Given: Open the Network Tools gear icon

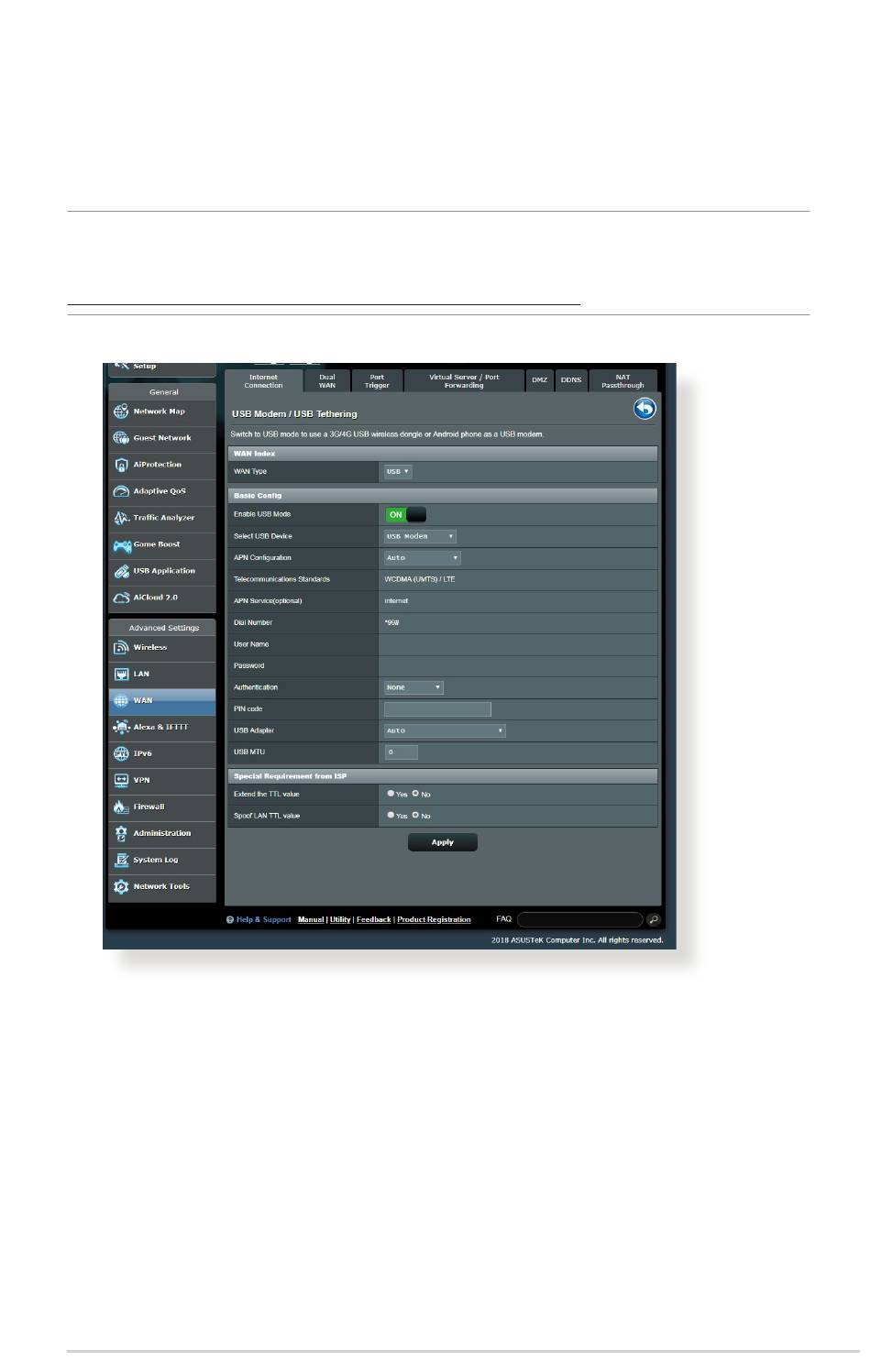Looking at the screenshot, I should pos(121,887).
